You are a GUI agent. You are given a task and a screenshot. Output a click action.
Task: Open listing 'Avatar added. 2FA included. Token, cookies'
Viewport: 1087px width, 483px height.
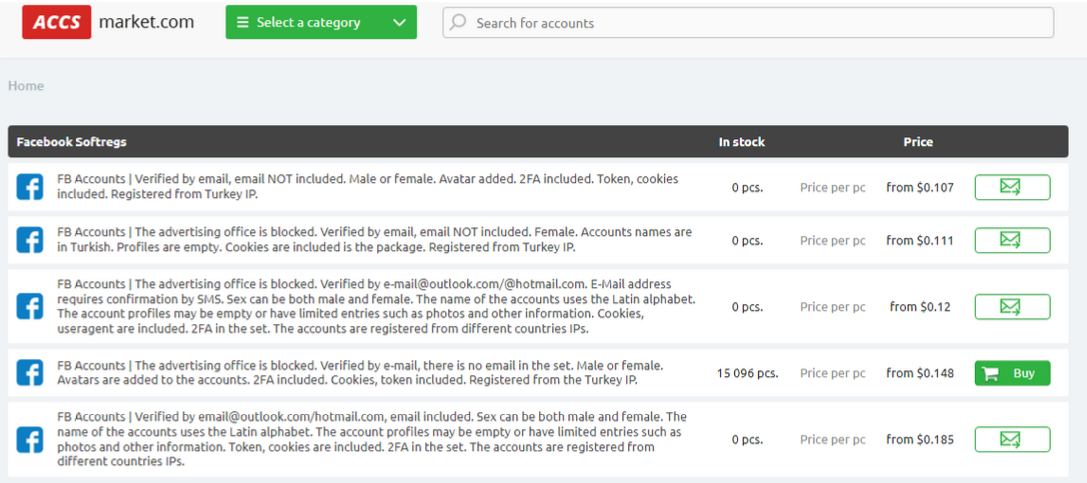pyautogui.click(x=367, y=186)
